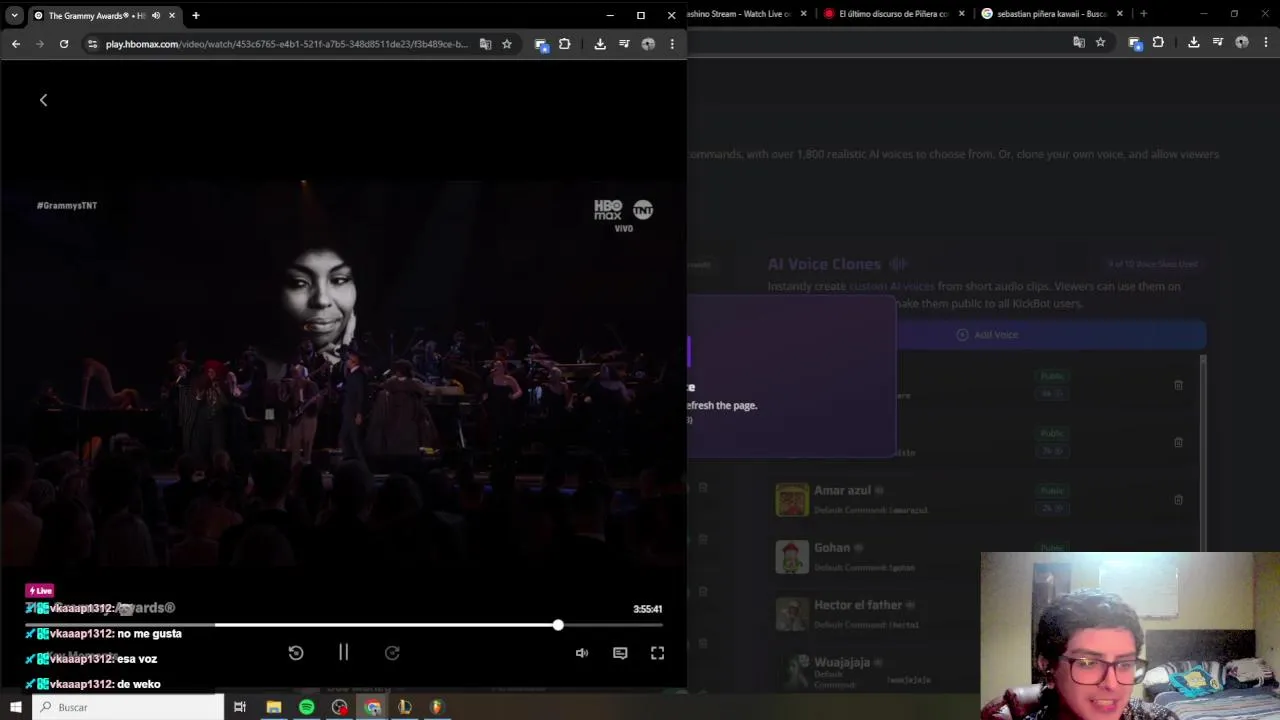Select the Amar azul voice entry

tap(982, 499)
